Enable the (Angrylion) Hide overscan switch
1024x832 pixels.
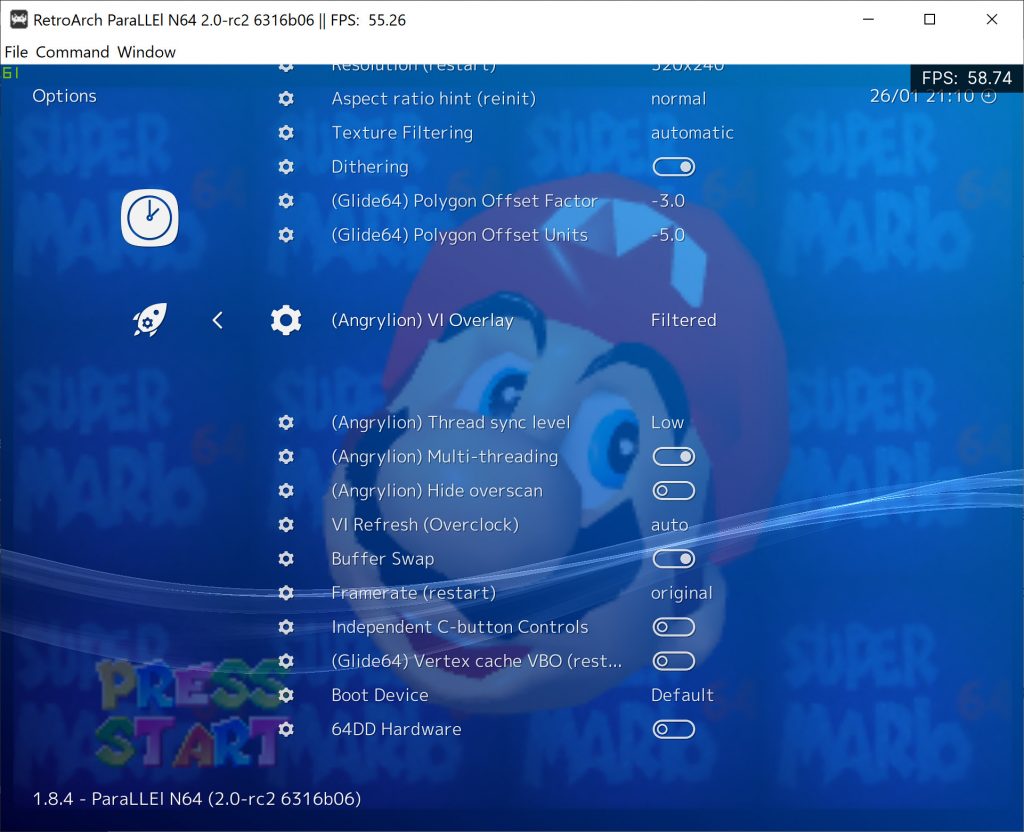point(673,490)
